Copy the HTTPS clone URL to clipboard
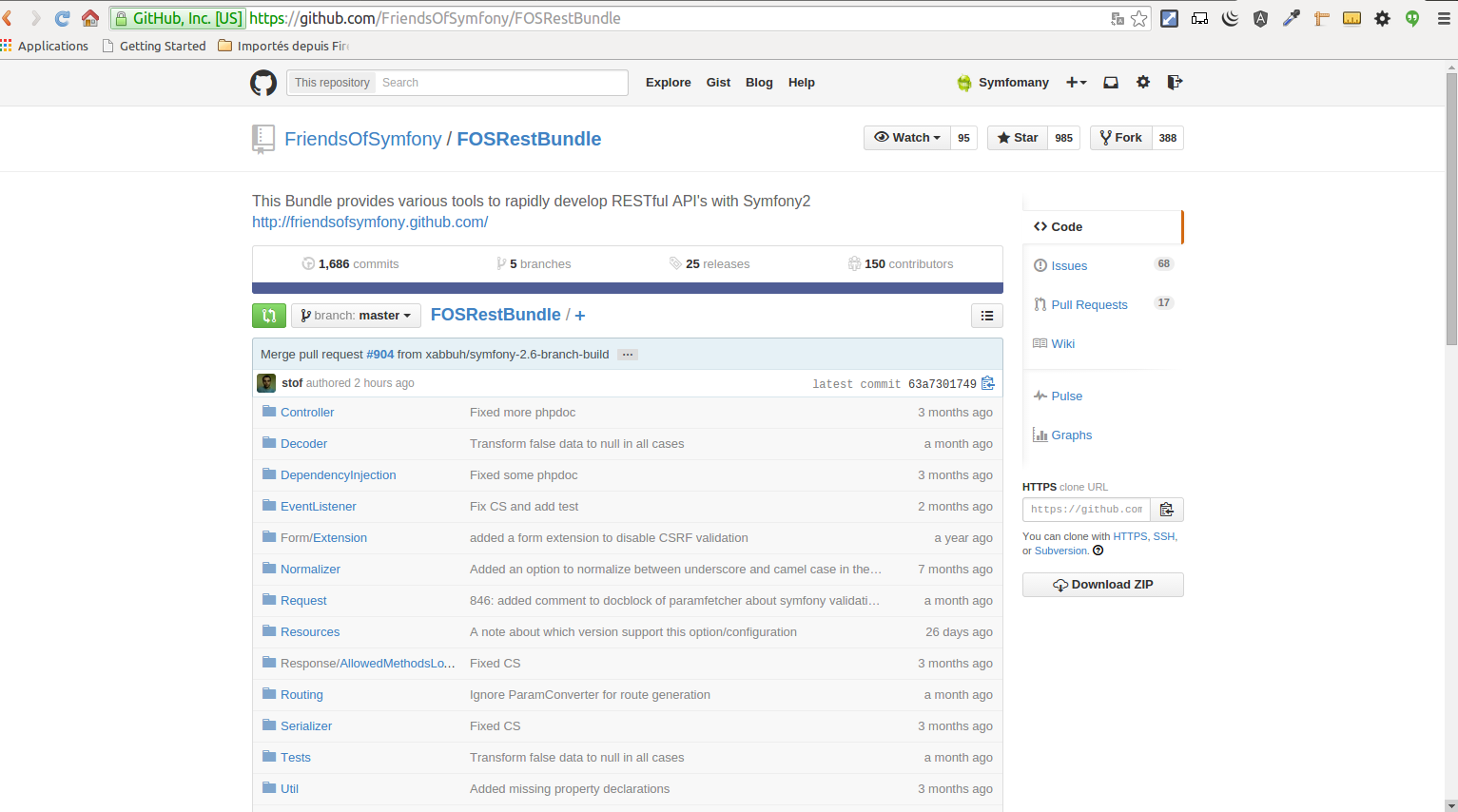Screen dimensions: 1458x812 pyautogui.click(x=1167, y=510)
